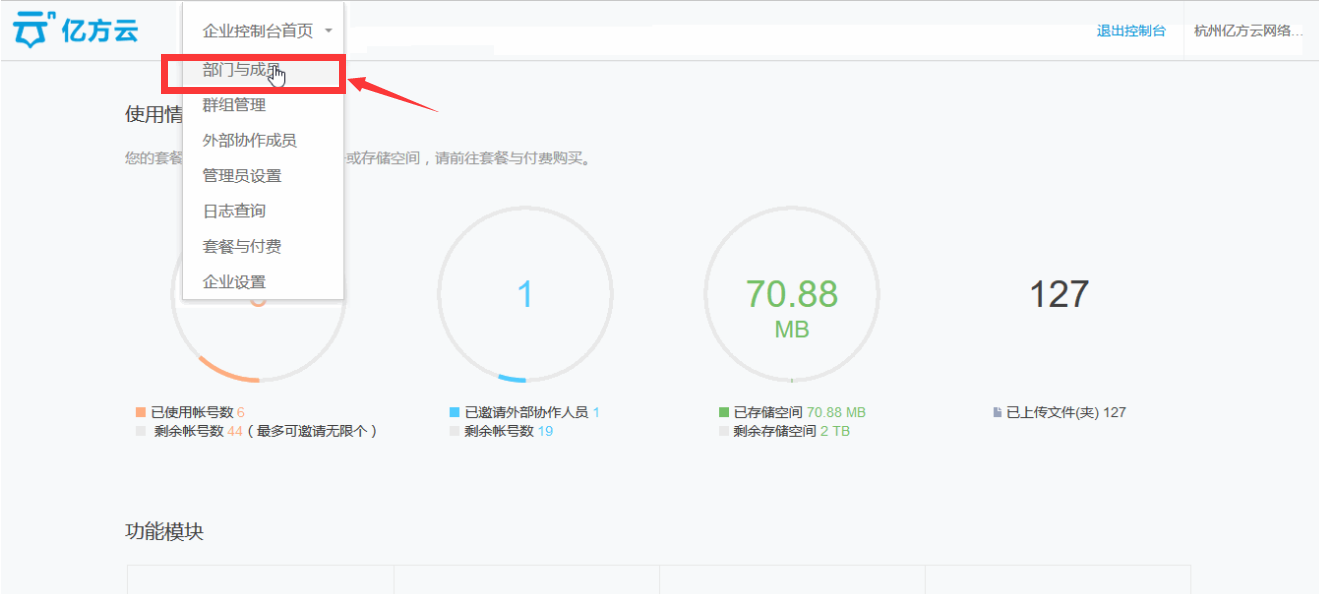Select 部门与成员 from the dropdown menu
The image size is (1319, 594).
(242, 70)
